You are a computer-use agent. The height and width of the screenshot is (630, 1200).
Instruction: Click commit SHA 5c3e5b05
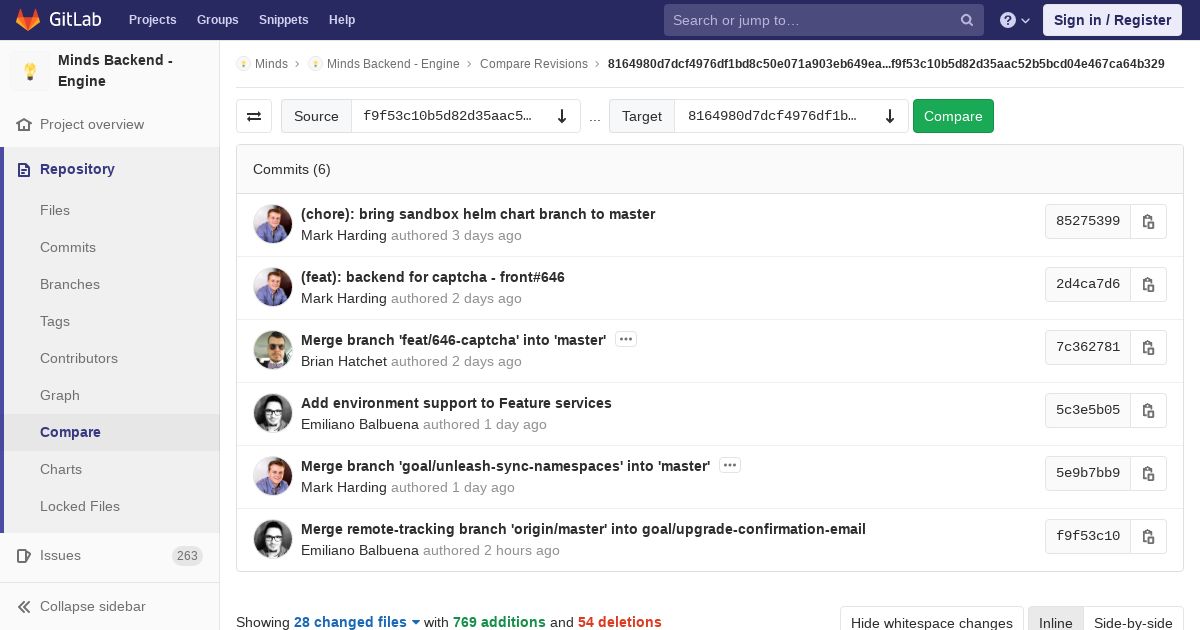[1088, 410]
